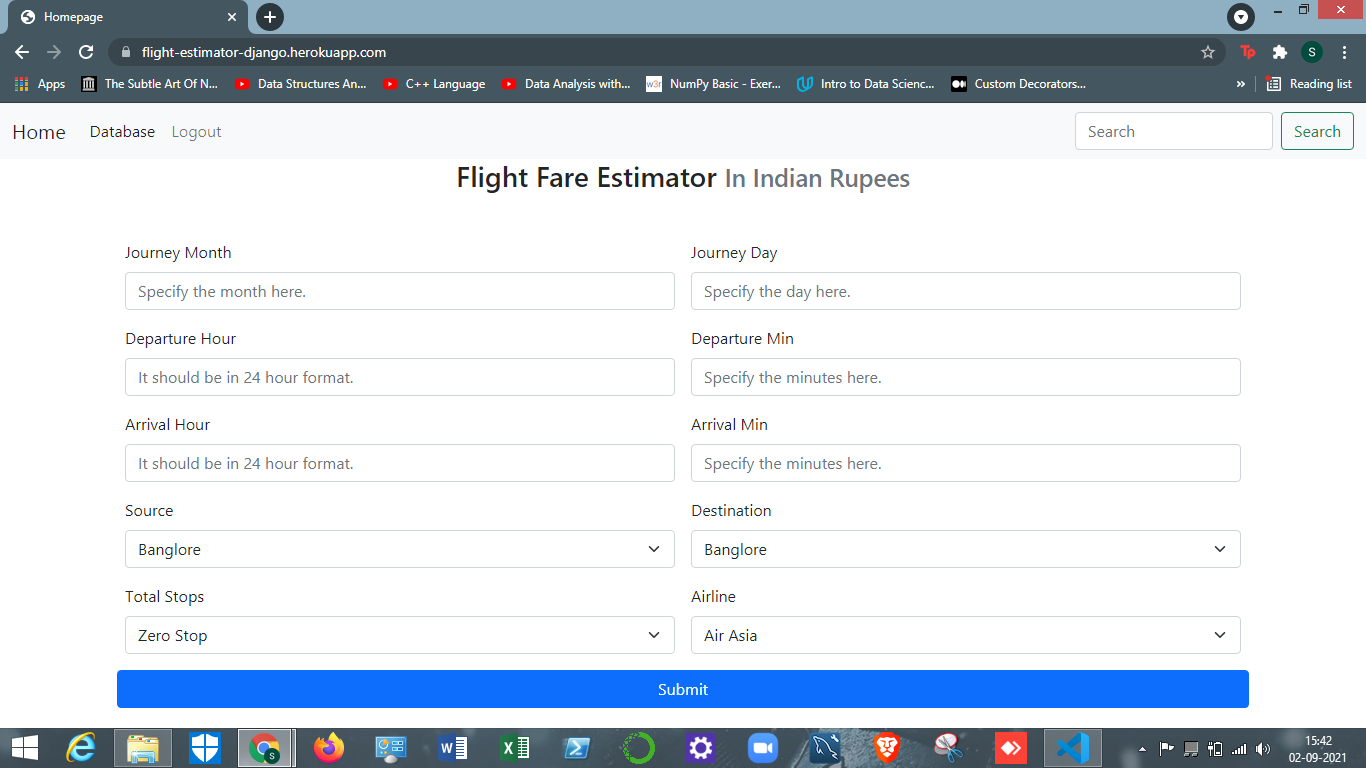Open the Custom Decorators... bookmark

(1018, 84)
